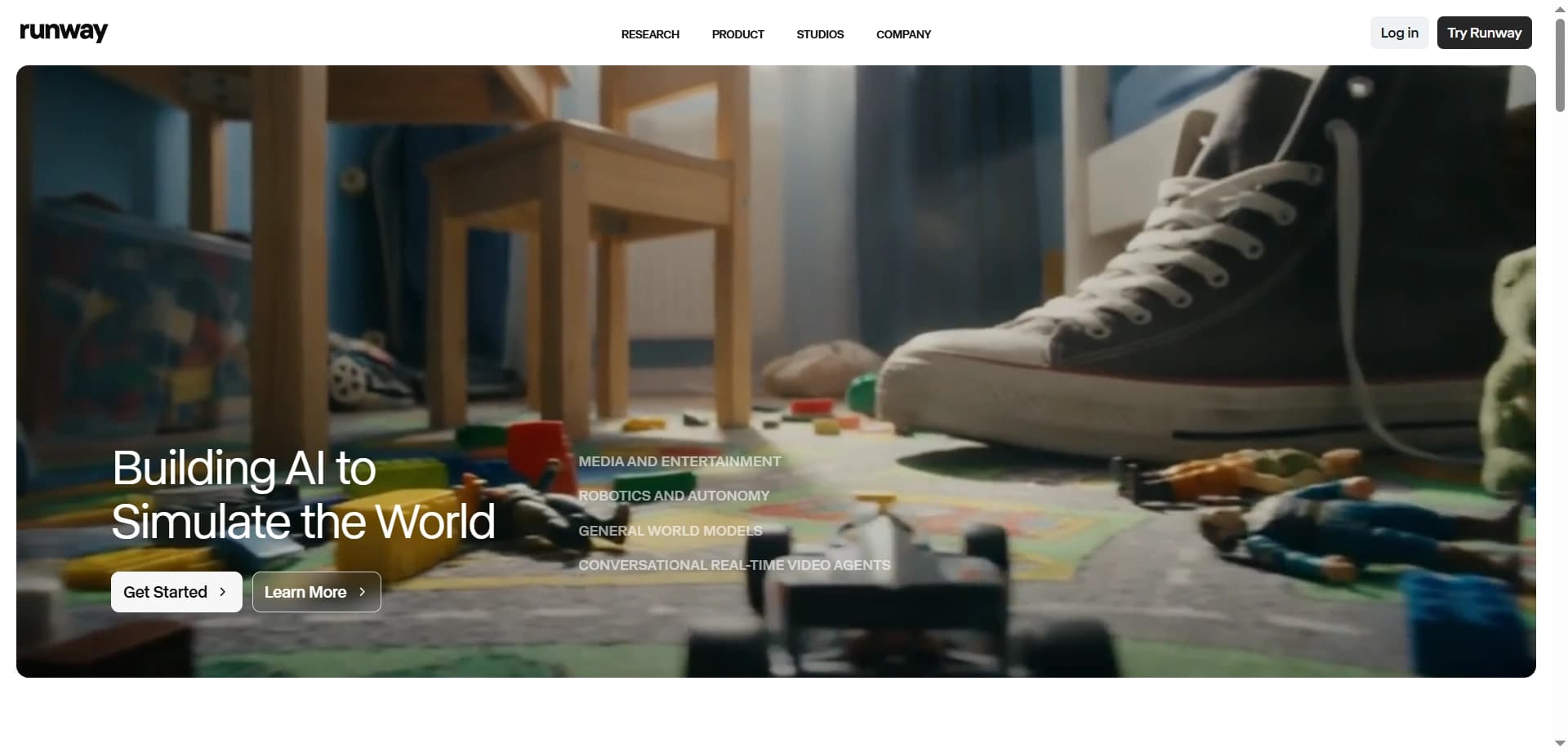Click the chevron arrow inside Get Started
Viewport: 1568px width, 752px height.
[x=223, y=592]
